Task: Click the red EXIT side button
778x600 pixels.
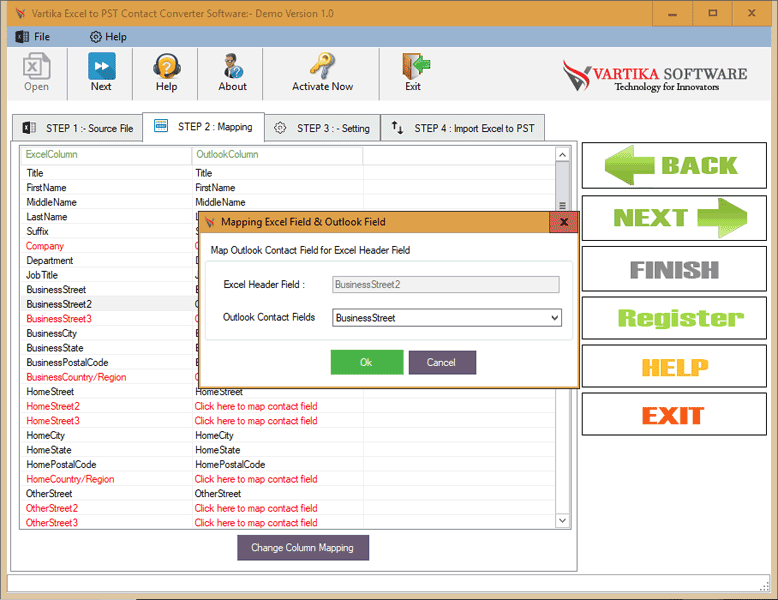Action: [674, 414]
